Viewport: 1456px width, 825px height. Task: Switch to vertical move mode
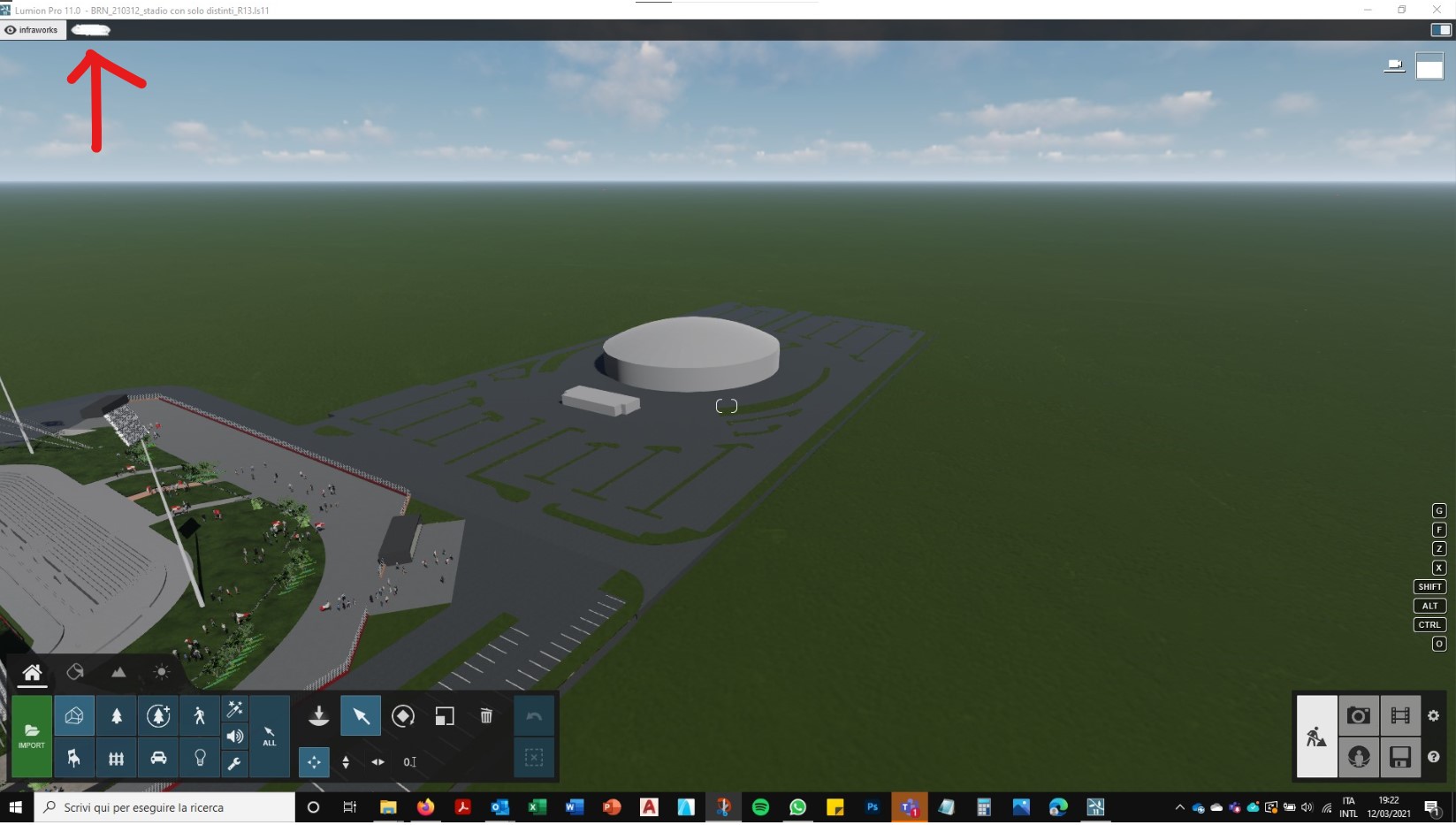(346, 761)
